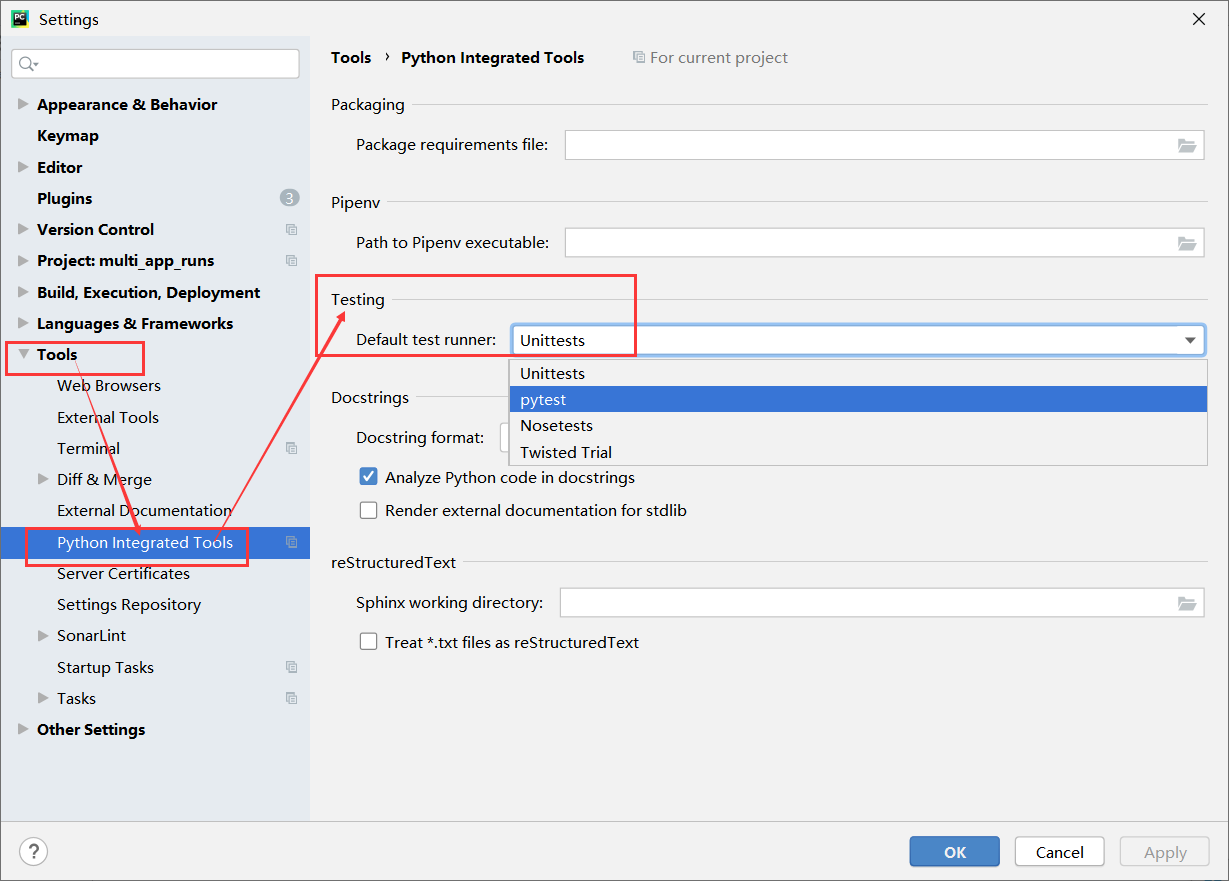This screenshot has height=881, width=1229.
Task: Select pytest from the test runner list
Action: pyautogui.click(x=858, y=399)
